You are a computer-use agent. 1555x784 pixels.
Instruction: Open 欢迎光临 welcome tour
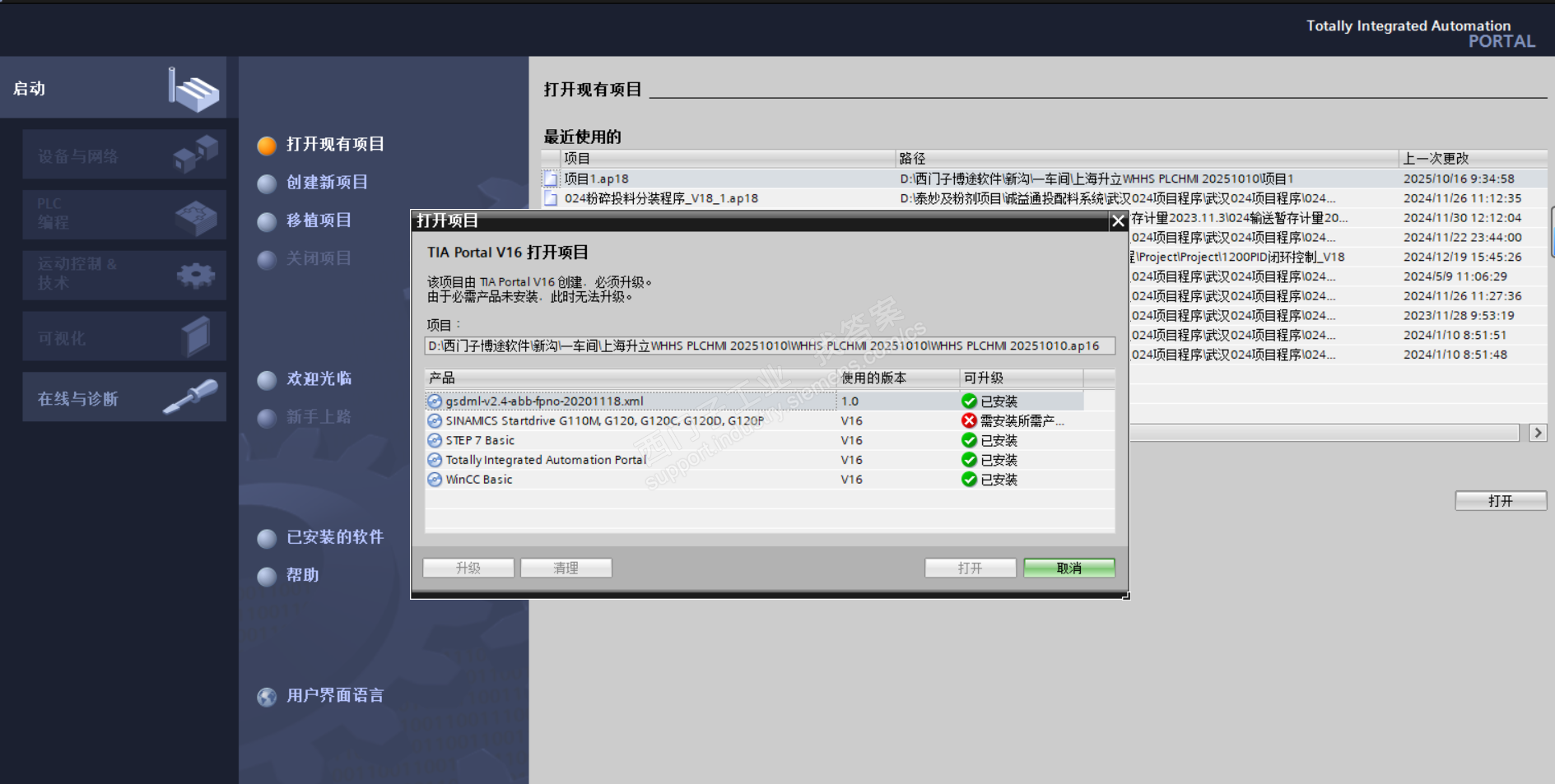(x=319, y=378)
